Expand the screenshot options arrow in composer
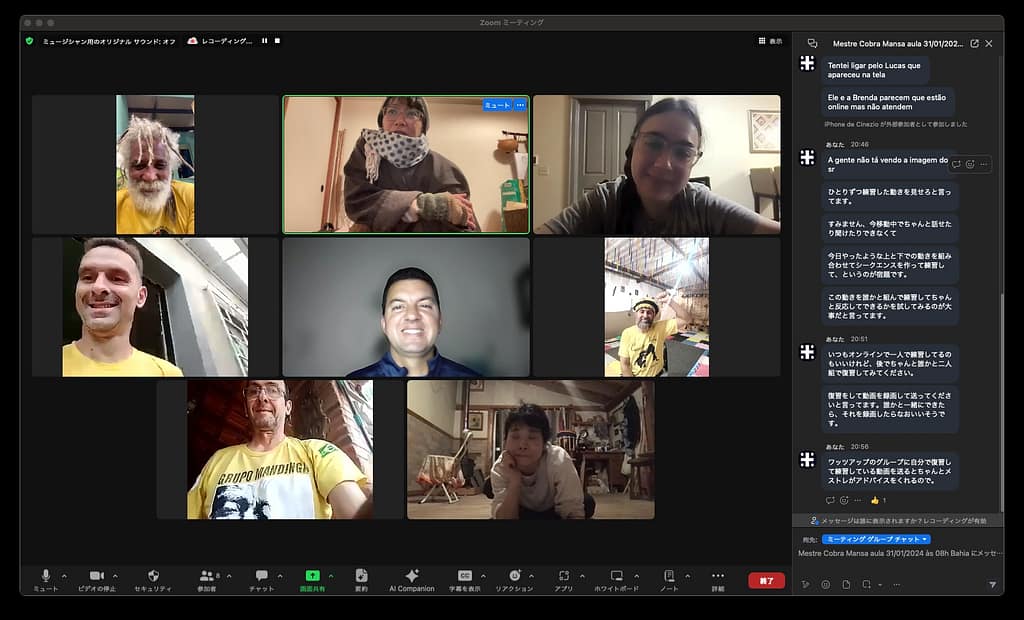1024x620 pixels. click(x=880, y=585)
